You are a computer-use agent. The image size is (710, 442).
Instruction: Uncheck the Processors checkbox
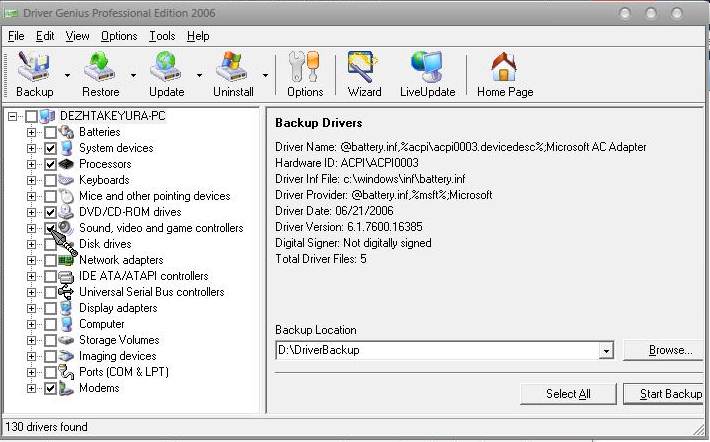(x=50, y=164)
